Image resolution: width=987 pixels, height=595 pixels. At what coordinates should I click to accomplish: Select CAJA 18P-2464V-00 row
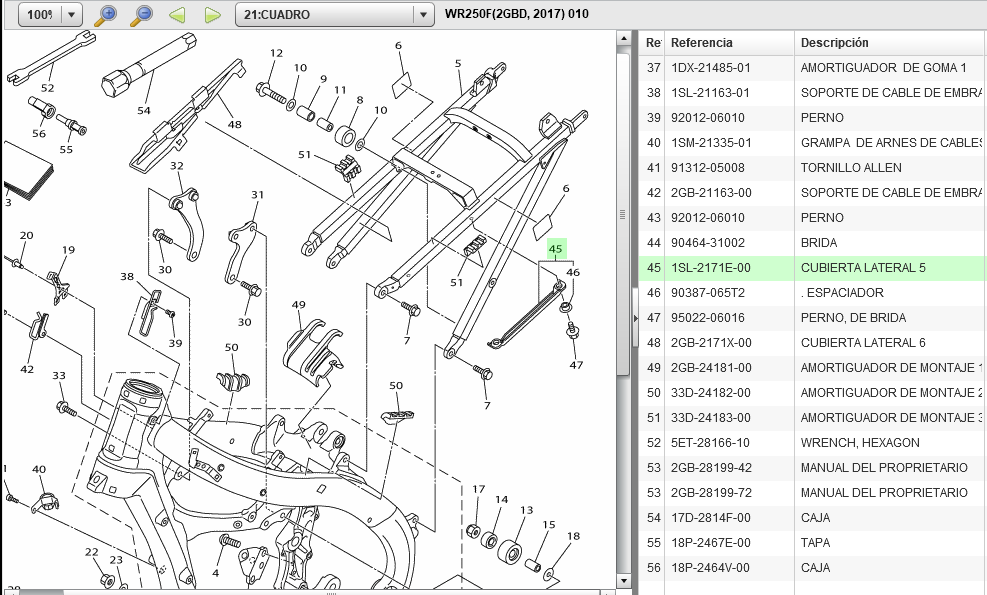[813, 567]
